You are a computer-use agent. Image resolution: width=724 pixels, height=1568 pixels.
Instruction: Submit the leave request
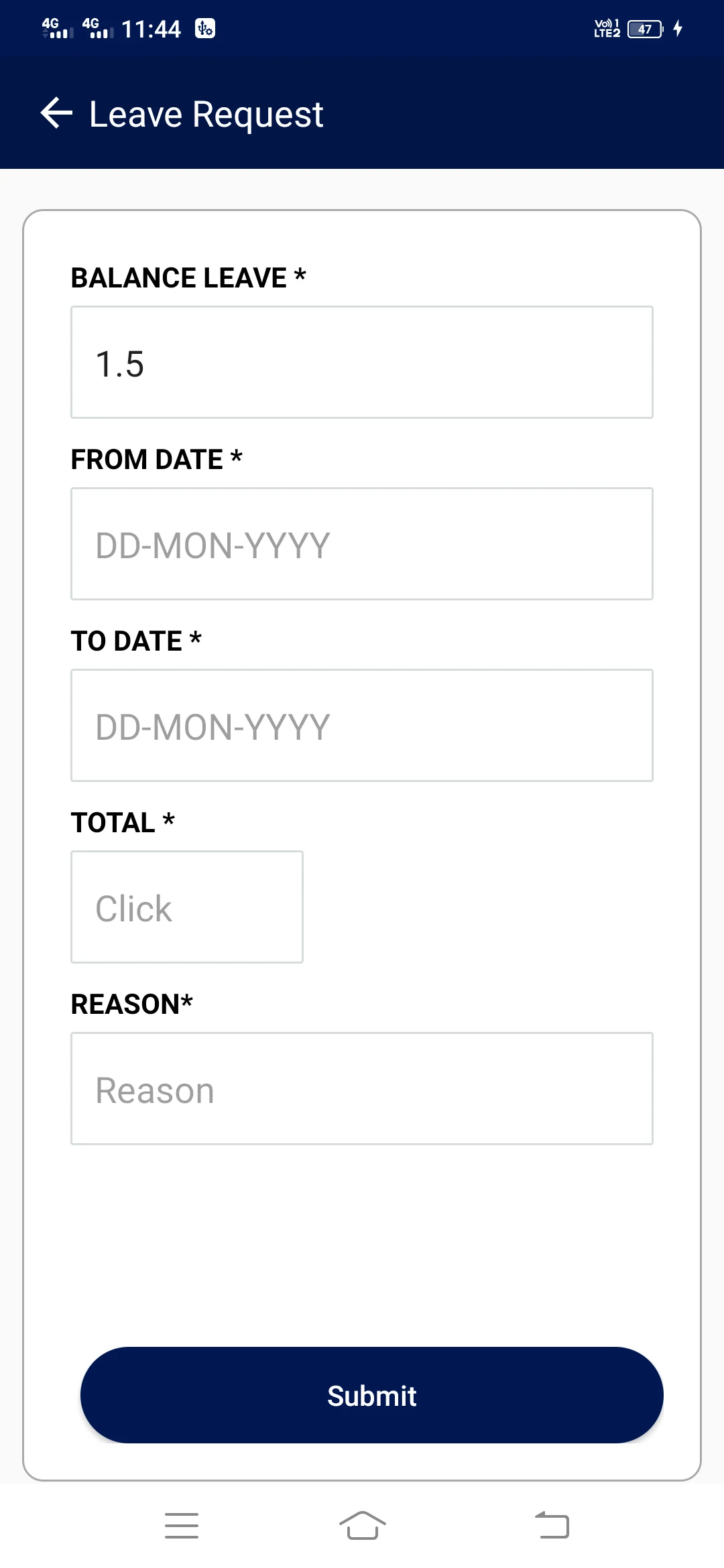click(x=372, y=1395)
